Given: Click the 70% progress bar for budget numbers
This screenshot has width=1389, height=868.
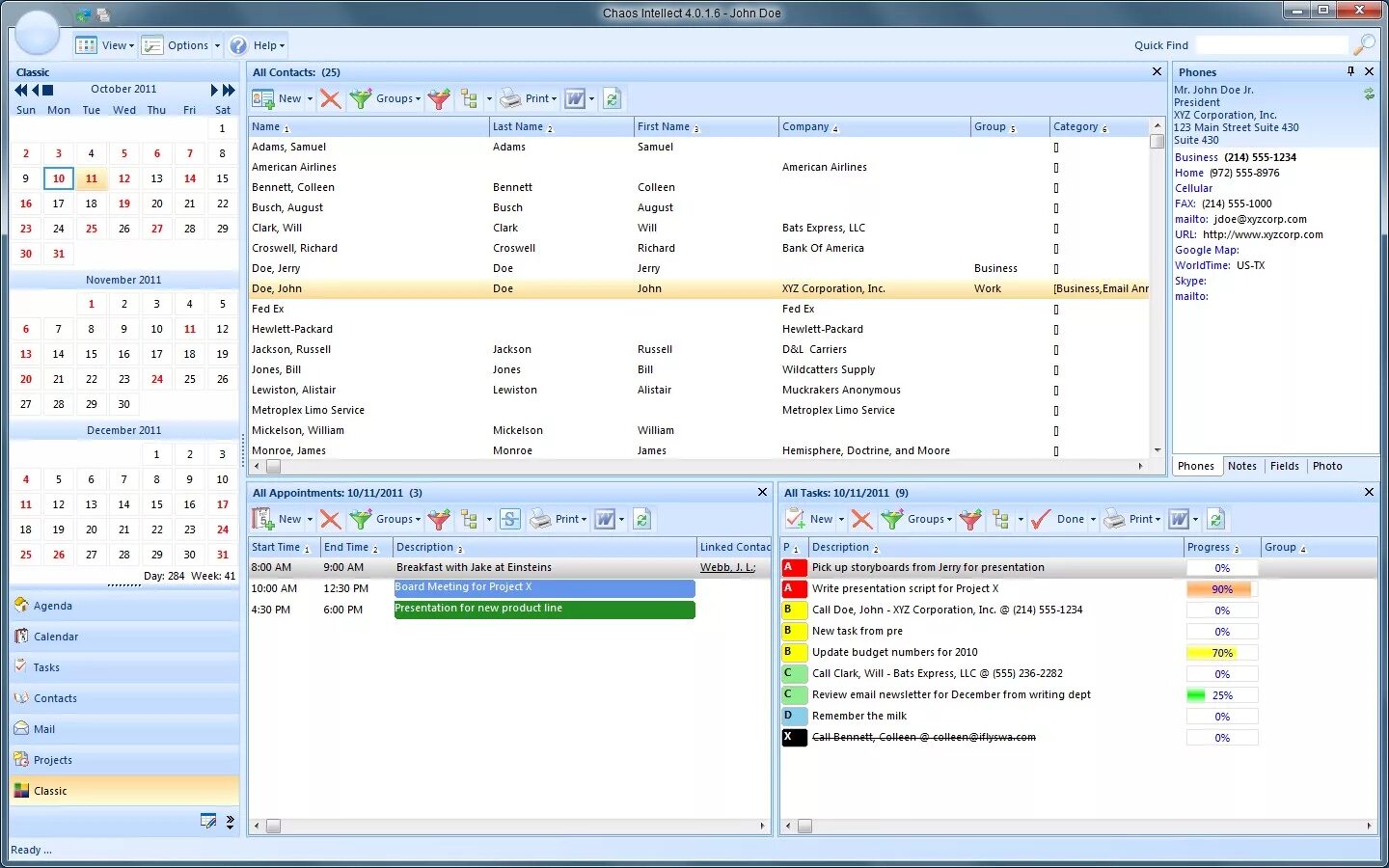Looking at the screenshot, I should tap(1222, 653).
